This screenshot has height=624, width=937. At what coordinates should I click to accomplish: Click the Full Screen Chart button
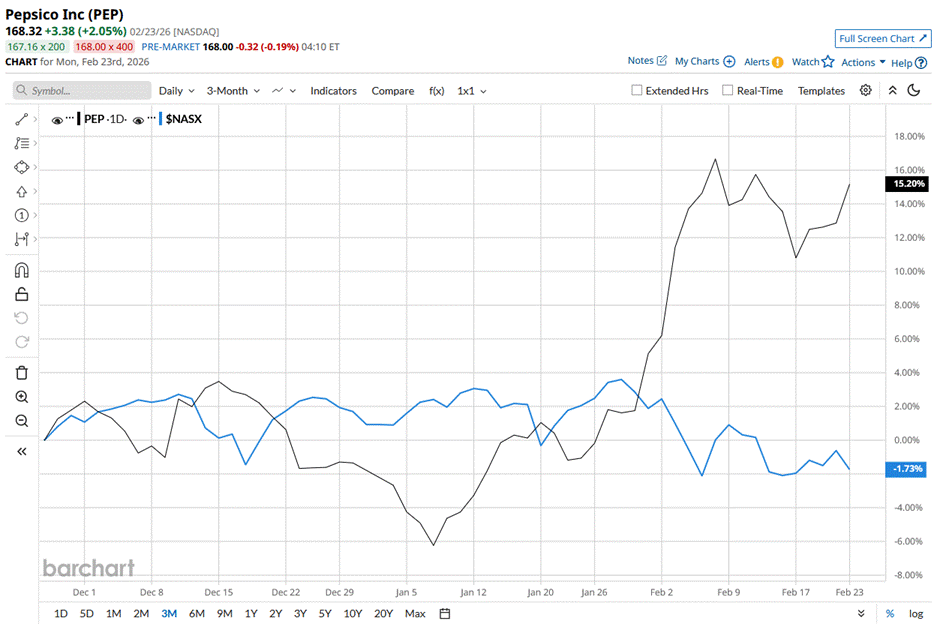[882, 38]
